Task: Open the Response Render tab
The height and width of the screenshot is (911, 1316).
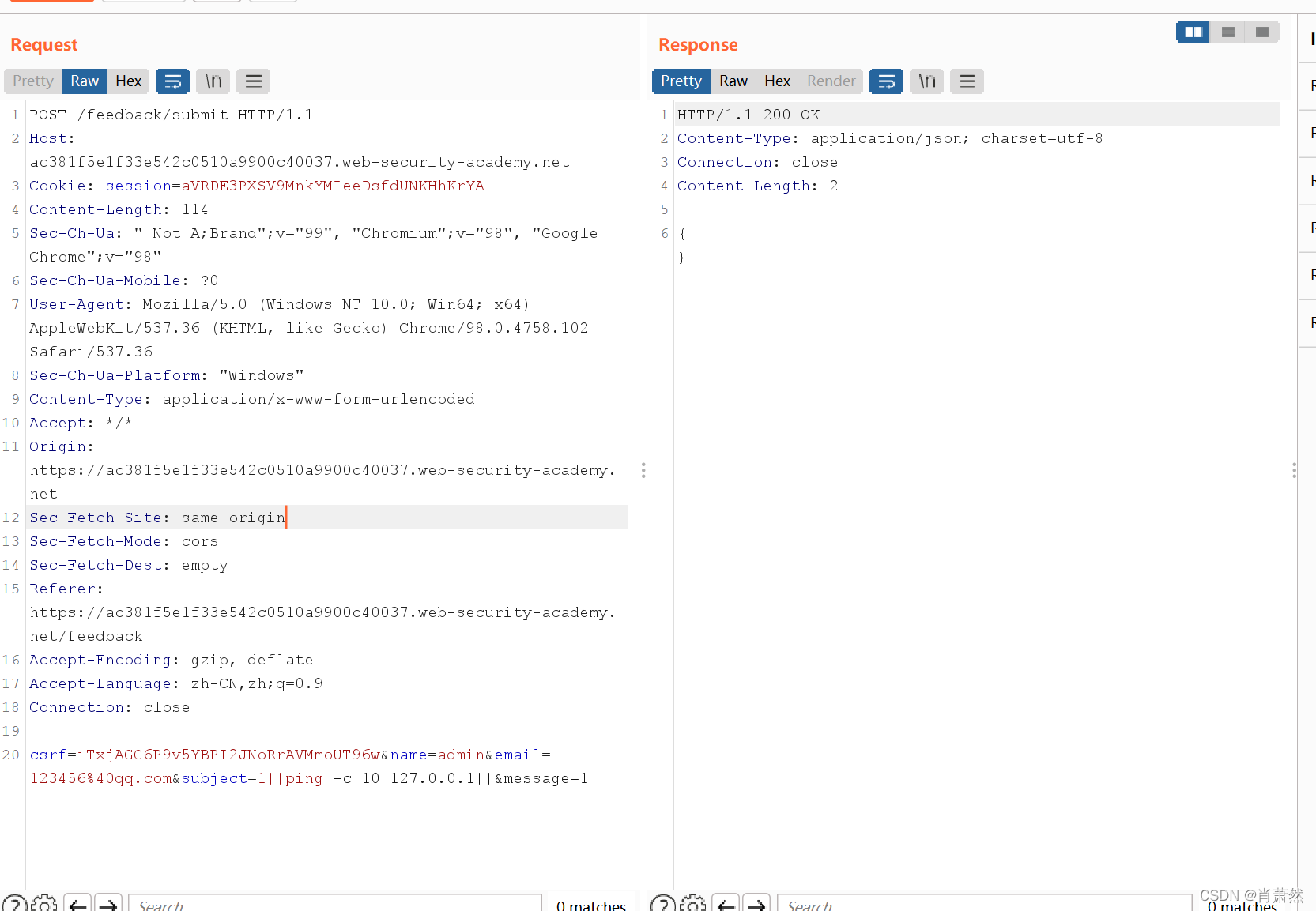Action: click(831, 81)
